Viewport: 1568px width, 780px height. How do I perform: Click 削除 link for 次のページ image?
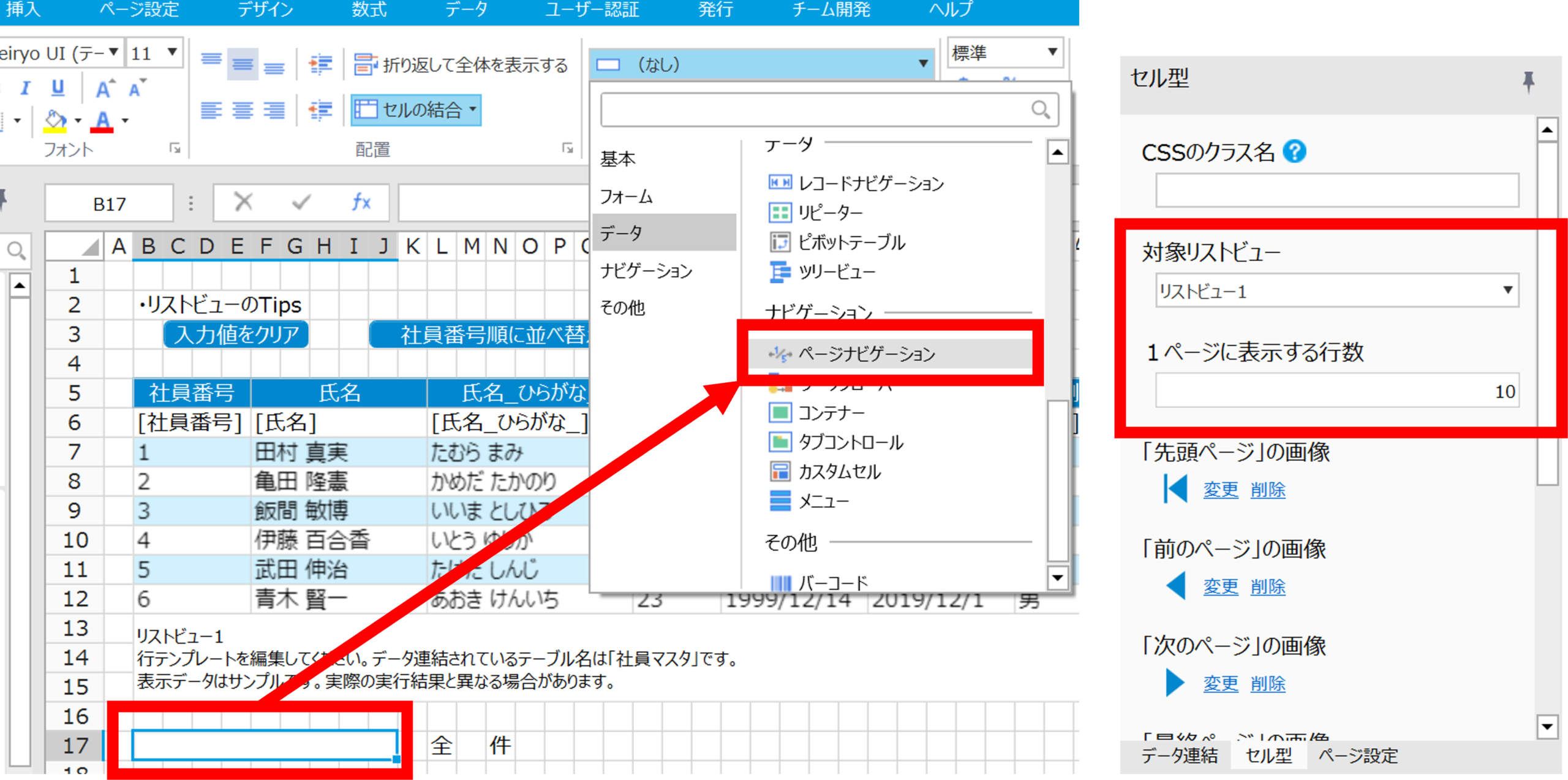tap(1267, 683)
